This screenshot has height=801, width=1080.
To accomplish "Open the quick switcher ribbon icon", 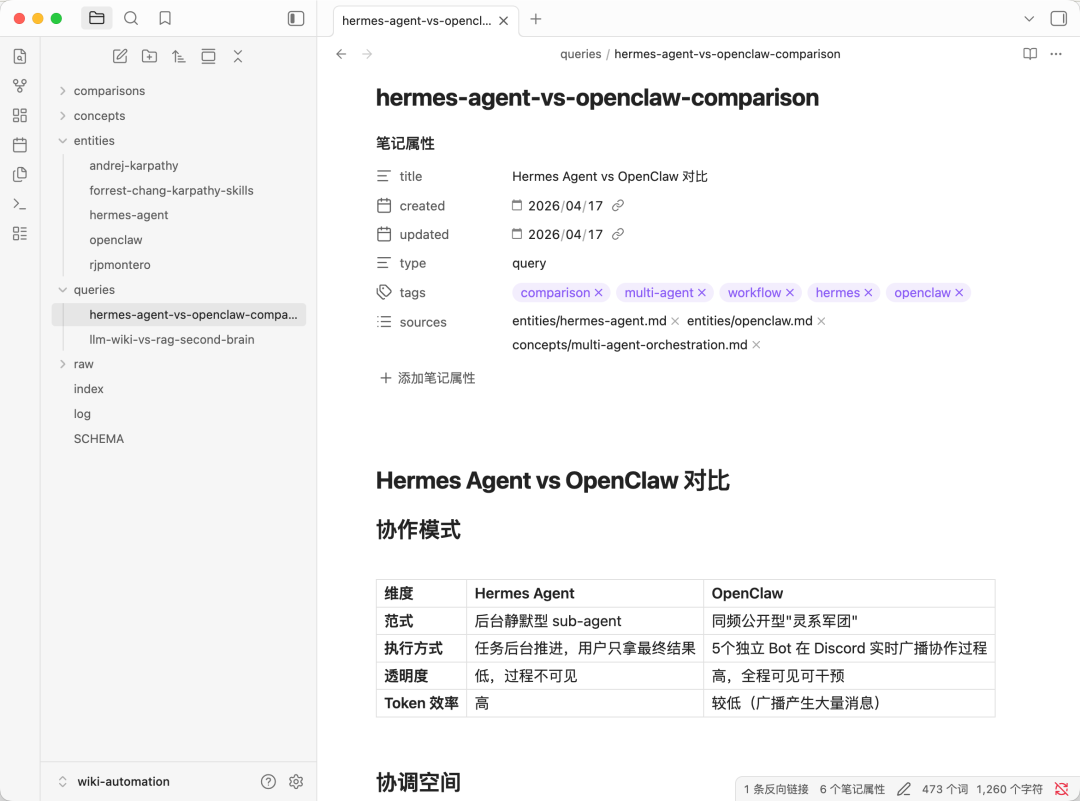I will click(20, 56).
